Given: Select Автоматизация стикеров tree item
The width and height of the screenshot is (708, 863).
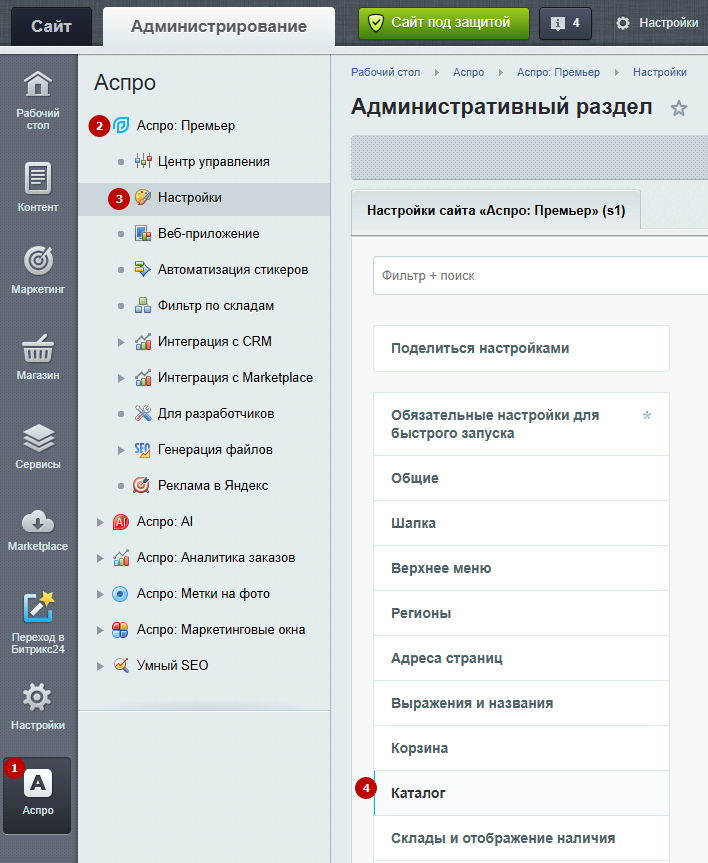Looking at the screenshot, I should (x=233, y=269).
